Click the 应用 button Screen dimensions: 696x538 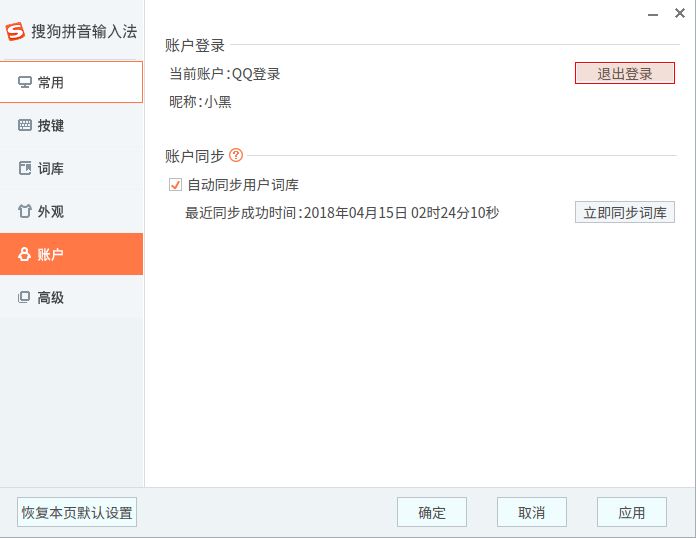(x=631, y=512)
